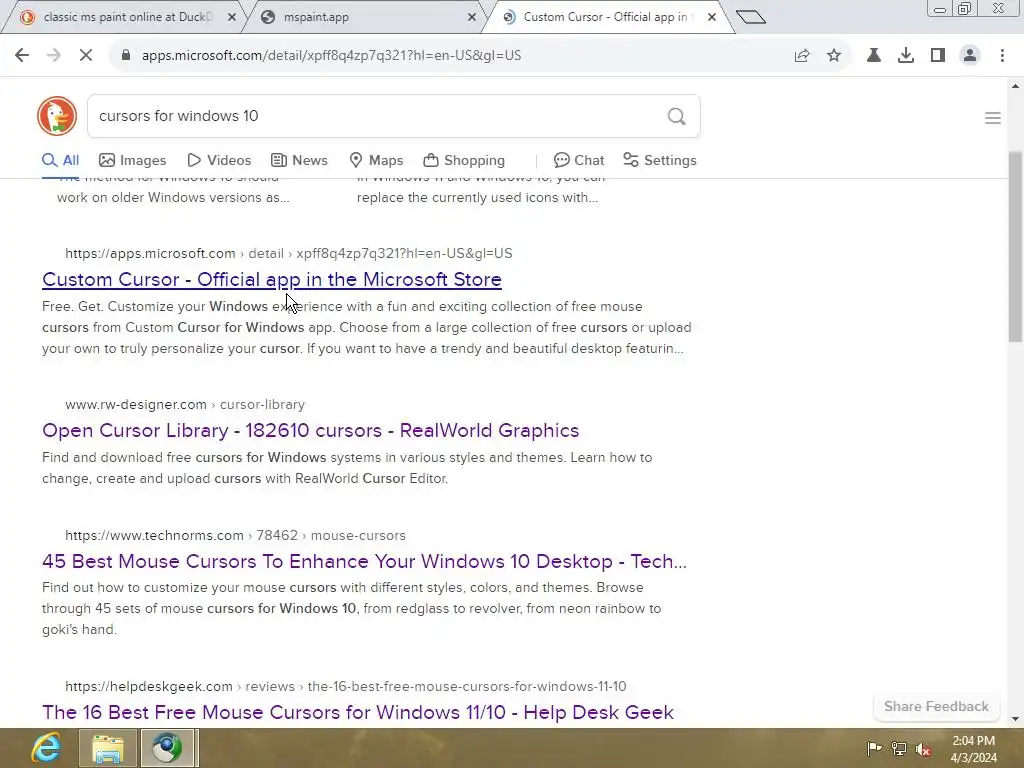Switch to Videos results

219,161
